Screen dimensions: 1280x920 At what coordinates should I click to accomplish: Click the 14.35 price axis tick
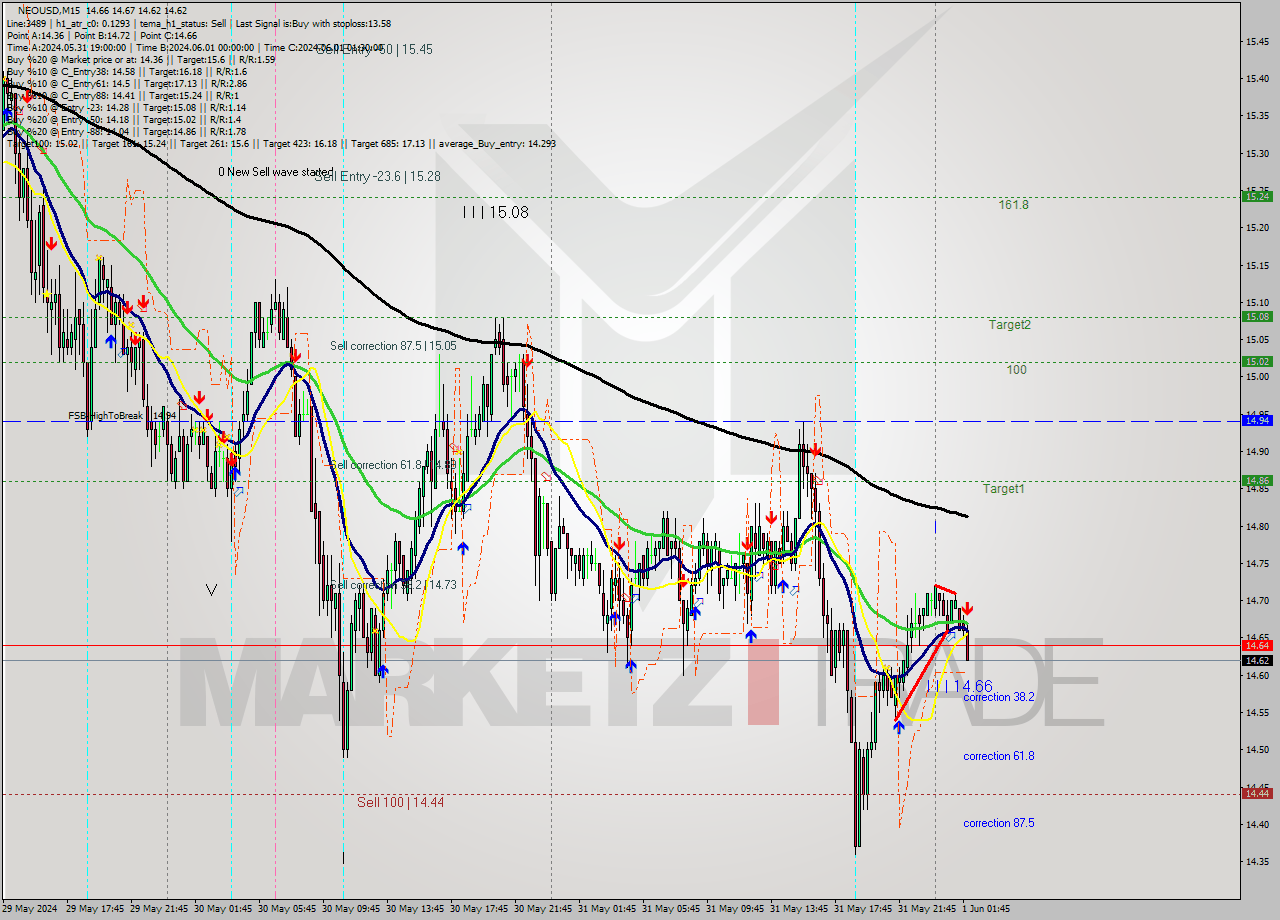(1257, 861)
